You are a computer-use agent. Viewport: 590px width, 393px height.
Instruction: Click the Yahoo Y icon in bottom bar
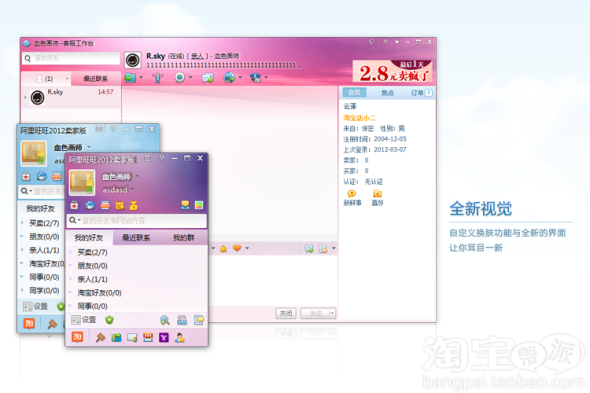coord(164,338)
